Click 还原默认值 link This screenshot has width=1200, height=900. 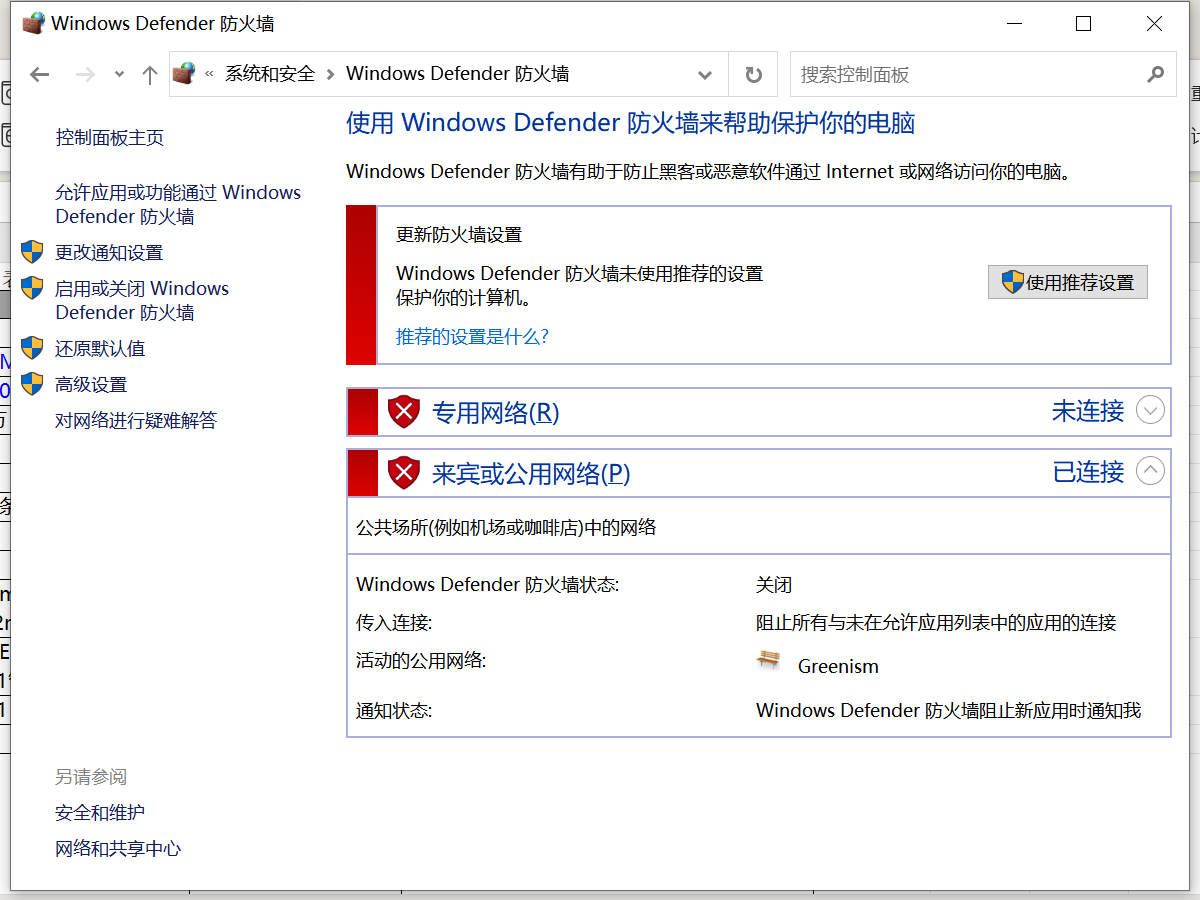point(100,349)
